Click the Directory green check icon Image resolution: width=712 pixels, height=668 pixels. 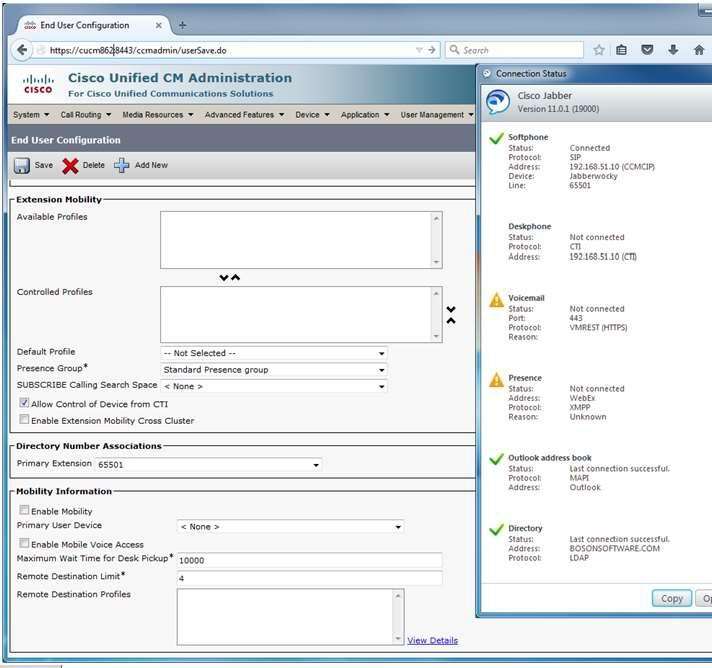coord(497,529)
